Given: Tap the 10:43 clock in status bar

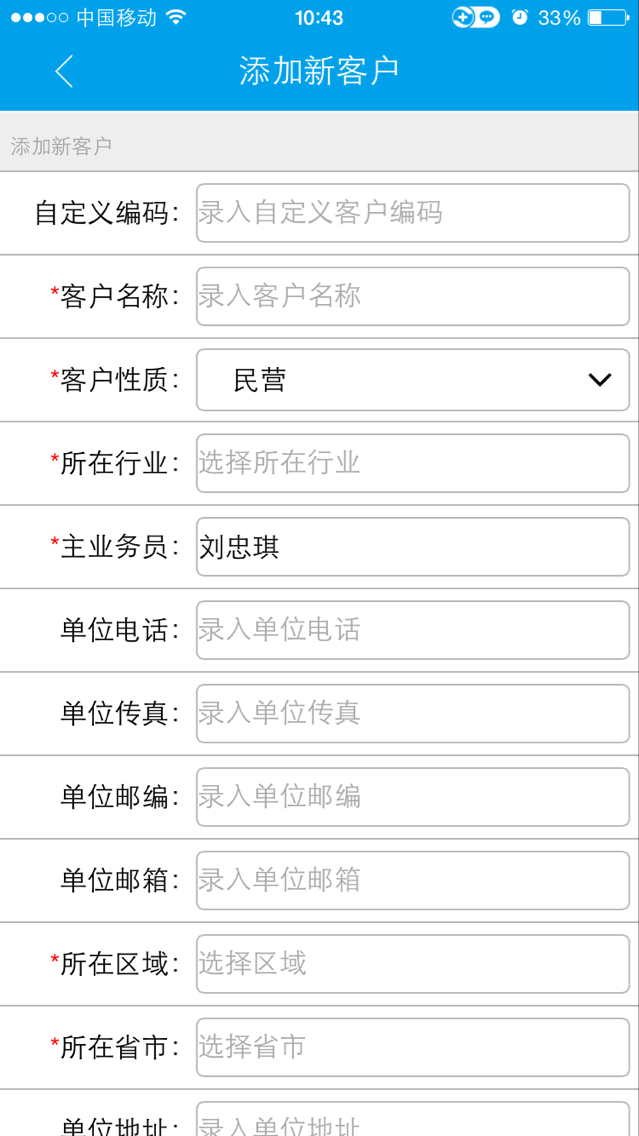Looking at the screenshot, I should tap(319, 18).
